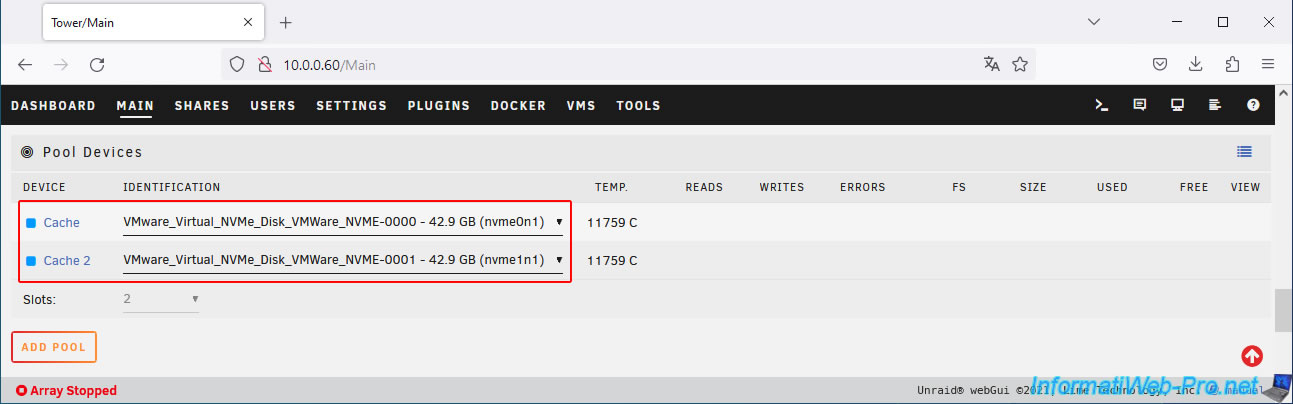Viewport: 1293px width, 404px height.
Task: Open the system log icon
Action: pyautogui.click(x=1215, y=105)
